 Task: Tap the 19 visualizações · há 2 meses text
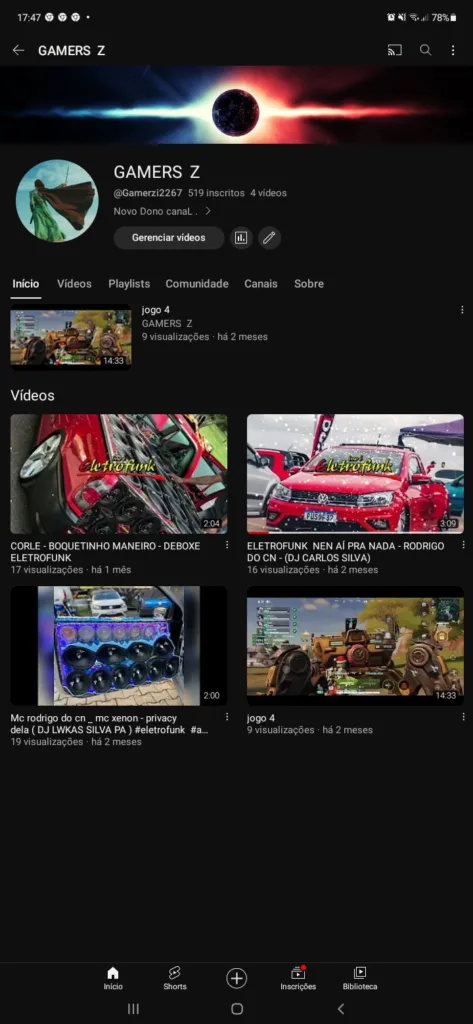click(x=76, y=742)
